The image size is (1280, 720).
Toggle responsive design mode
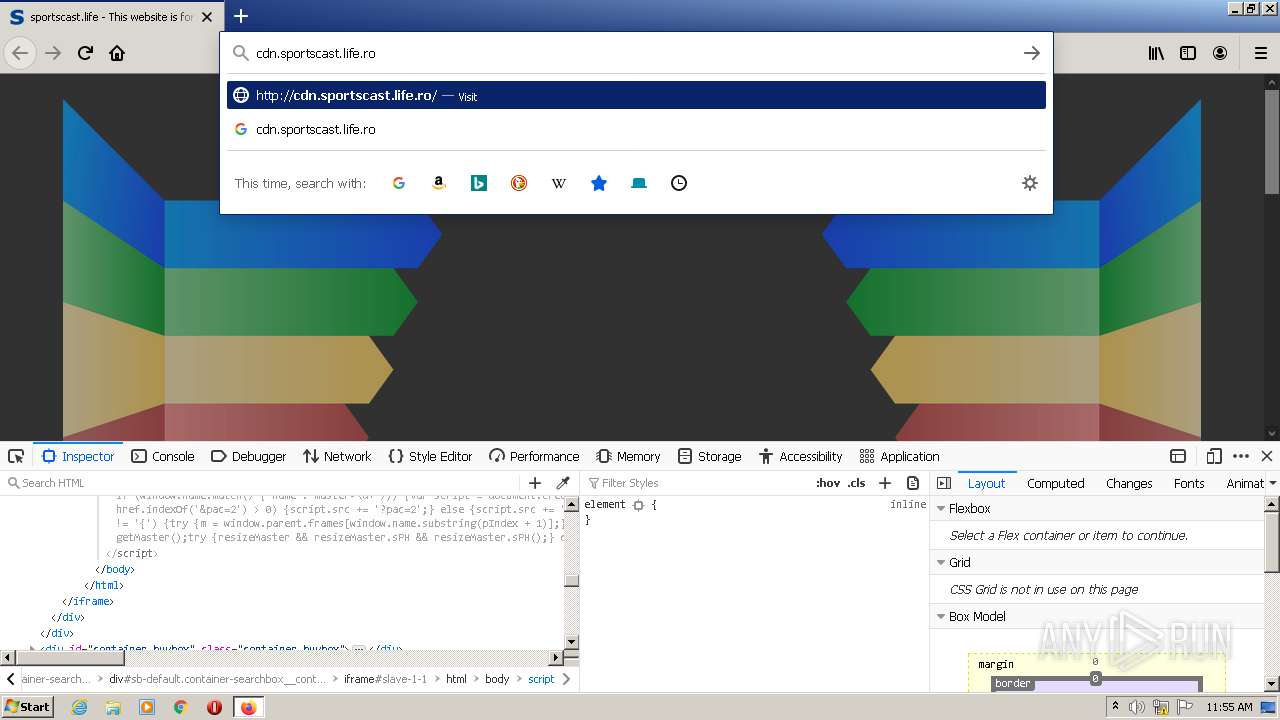tap(1214, 456)
